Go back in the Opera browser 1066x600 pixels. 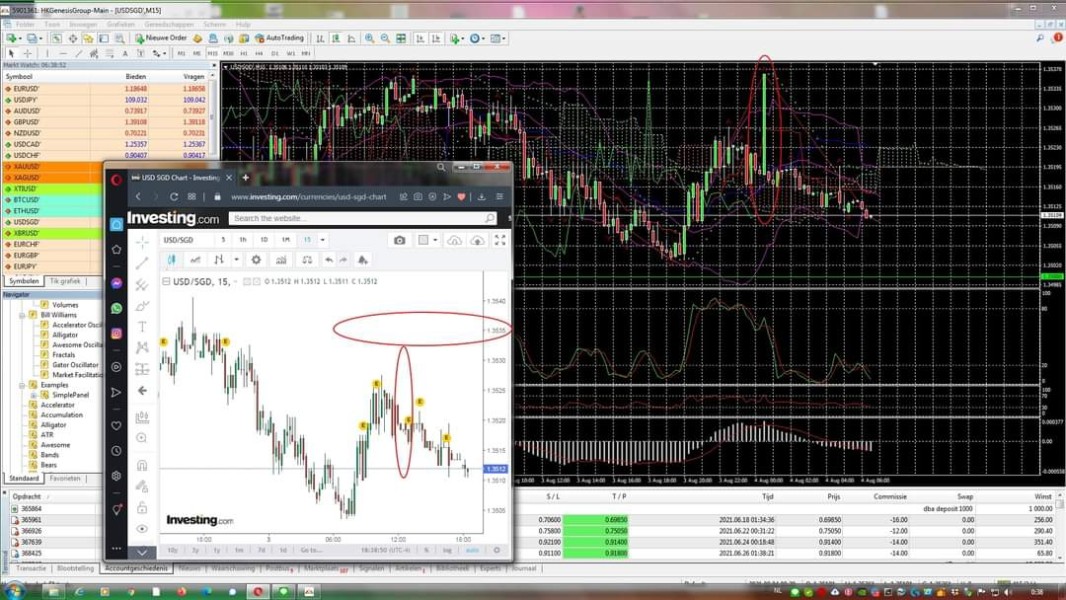[137, 196]
